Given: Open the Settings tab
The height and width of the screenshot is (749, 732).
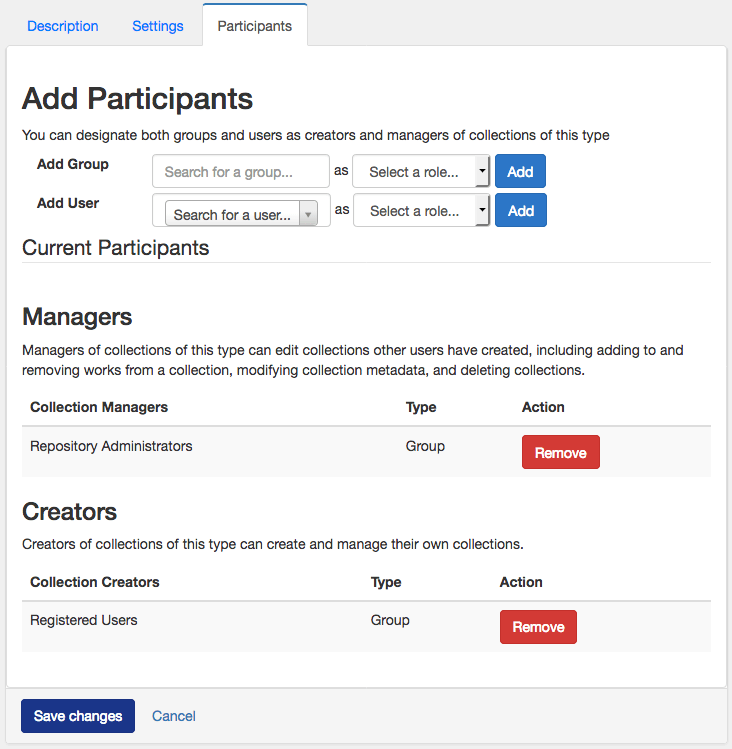Looking at the screenshot, I should pyautogui.click(x=158, y=26).
